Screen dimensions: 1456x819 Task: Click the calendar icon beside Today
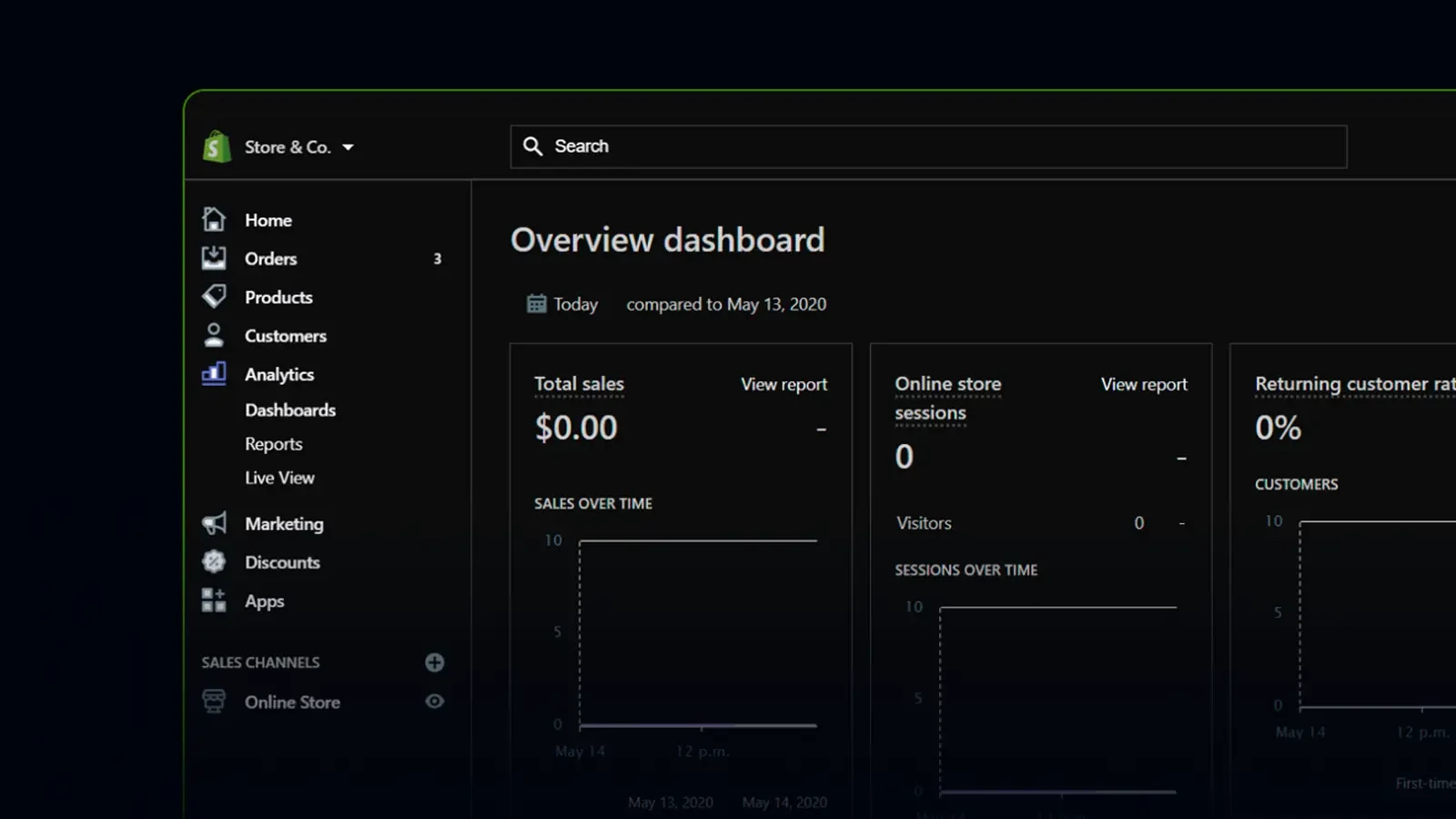point(537,304)
